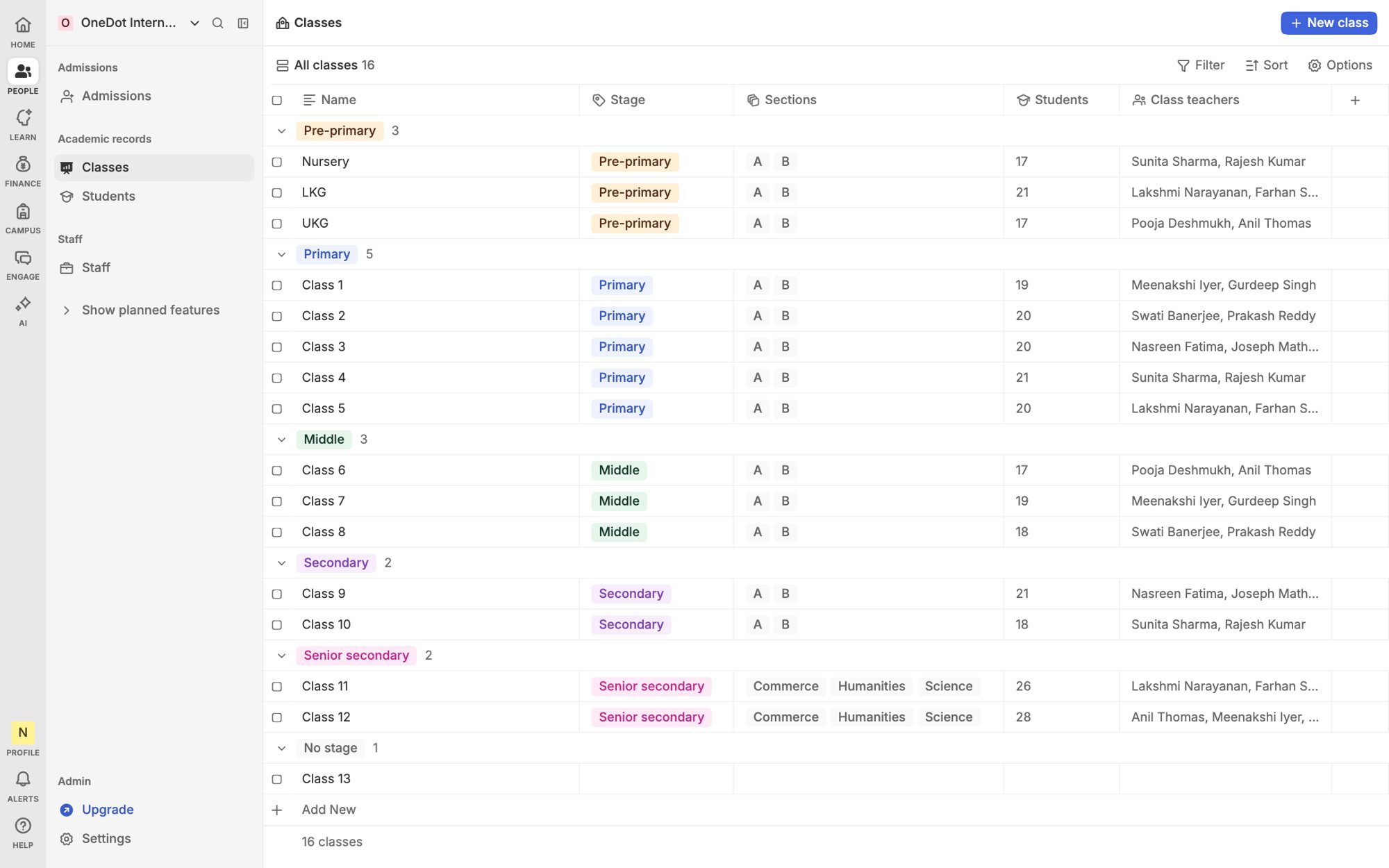Tick the select-all checkbox in header

pyautogui.click(x=277, y=100)
